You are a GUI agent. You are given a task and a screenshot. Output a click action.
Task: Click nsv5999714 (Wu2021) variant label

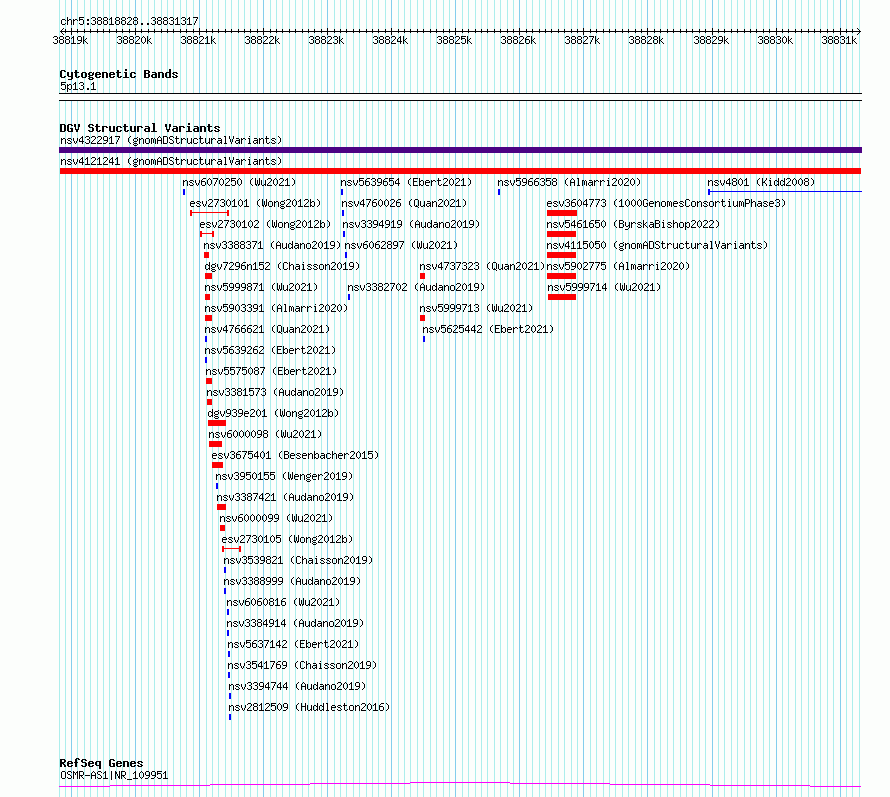[604, 287]
